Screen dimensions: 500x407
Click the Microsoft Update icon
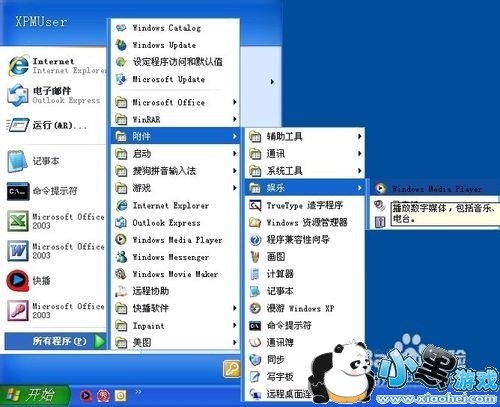(x=121, y=79)
